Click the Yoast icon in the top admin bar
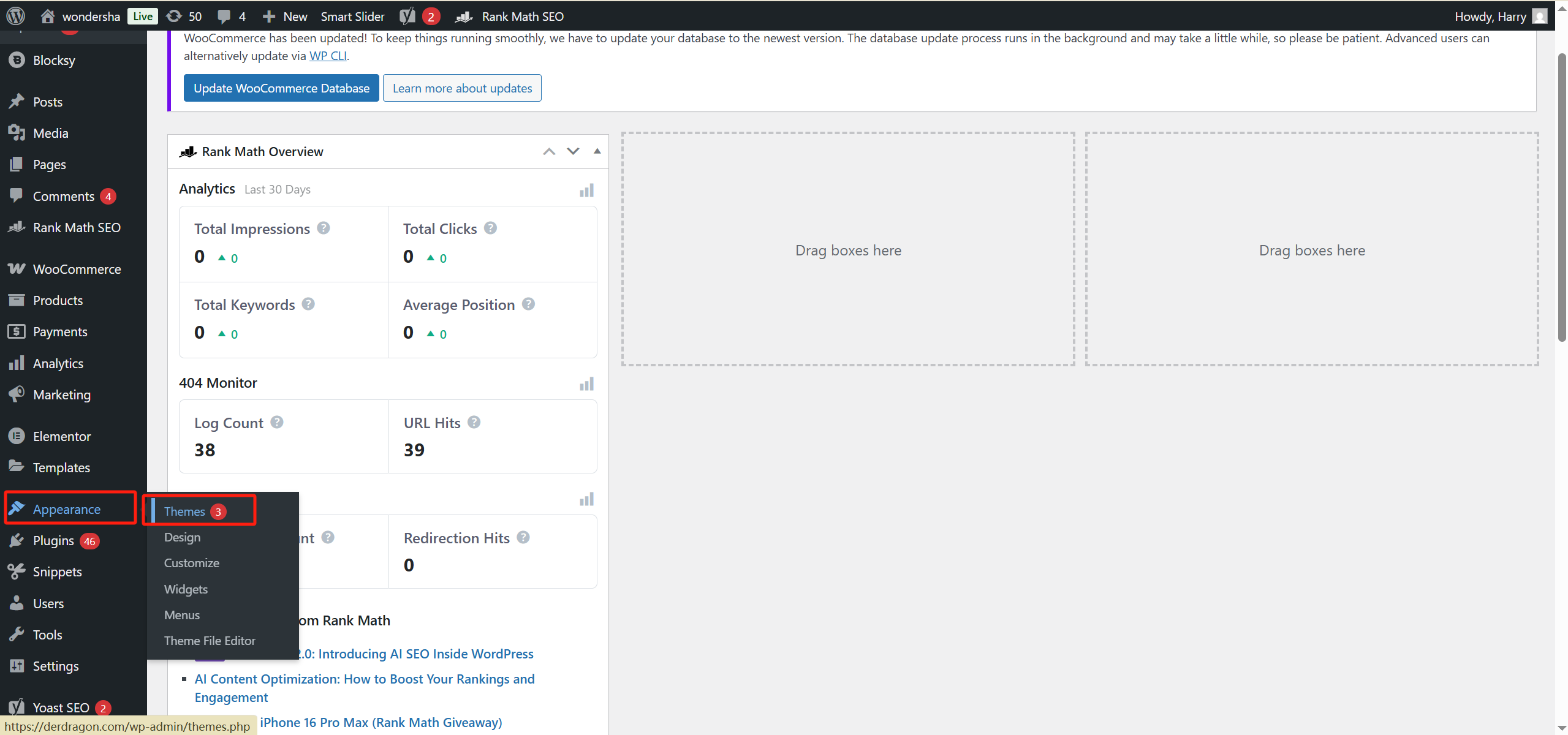Screen dimensions: 1568x735 [x=407, y=16]
